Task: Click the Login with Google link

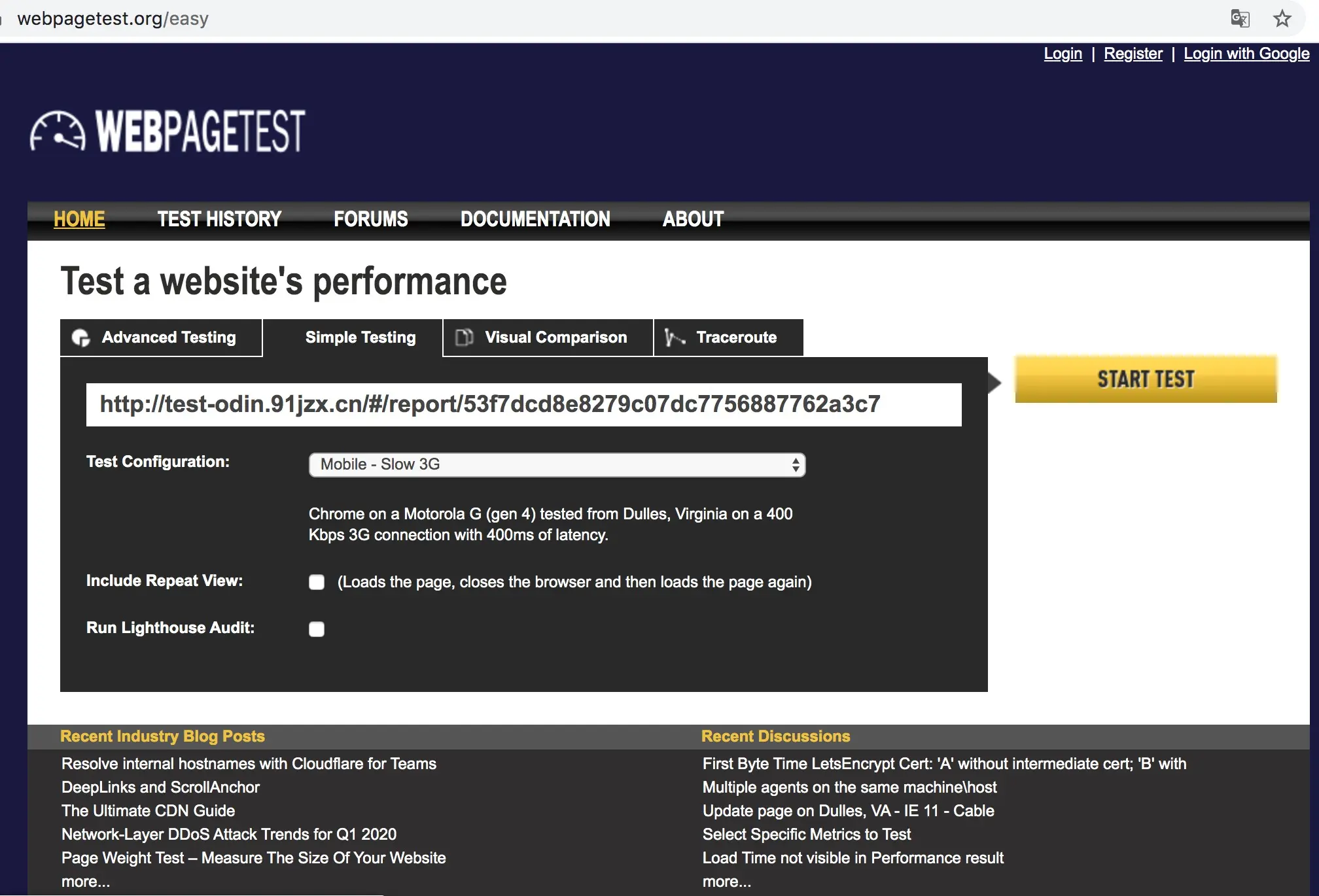Action: (x=1246, y=54)
